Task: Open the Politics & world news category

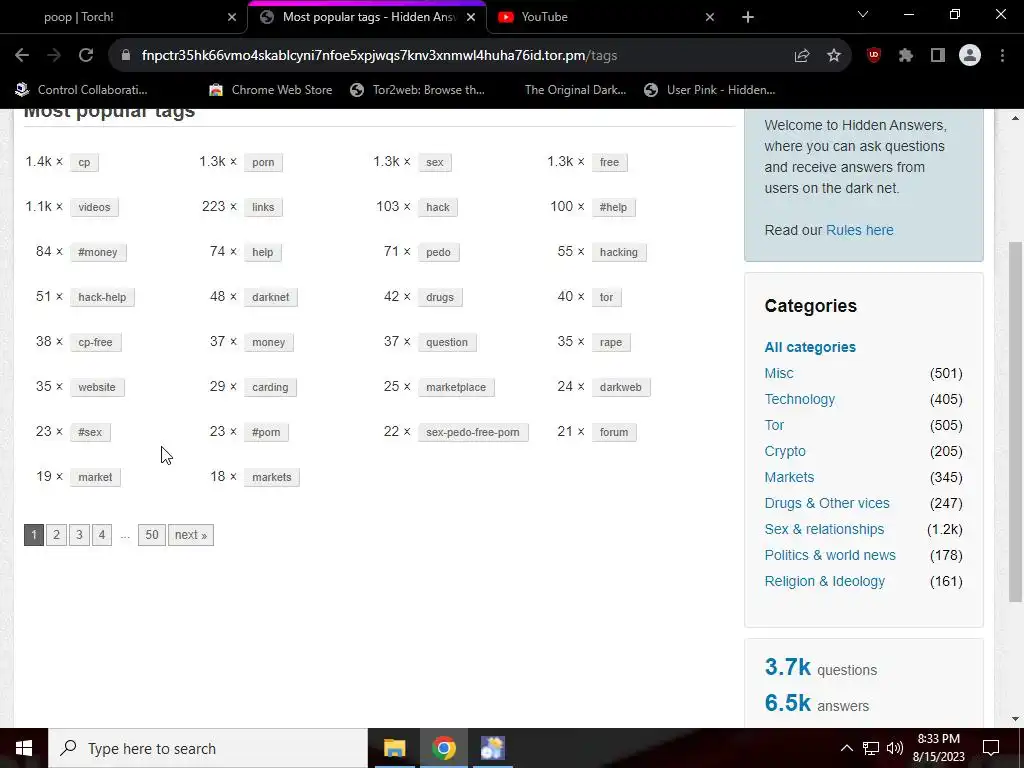Action: pyautogui.click(x=830, y=555)
